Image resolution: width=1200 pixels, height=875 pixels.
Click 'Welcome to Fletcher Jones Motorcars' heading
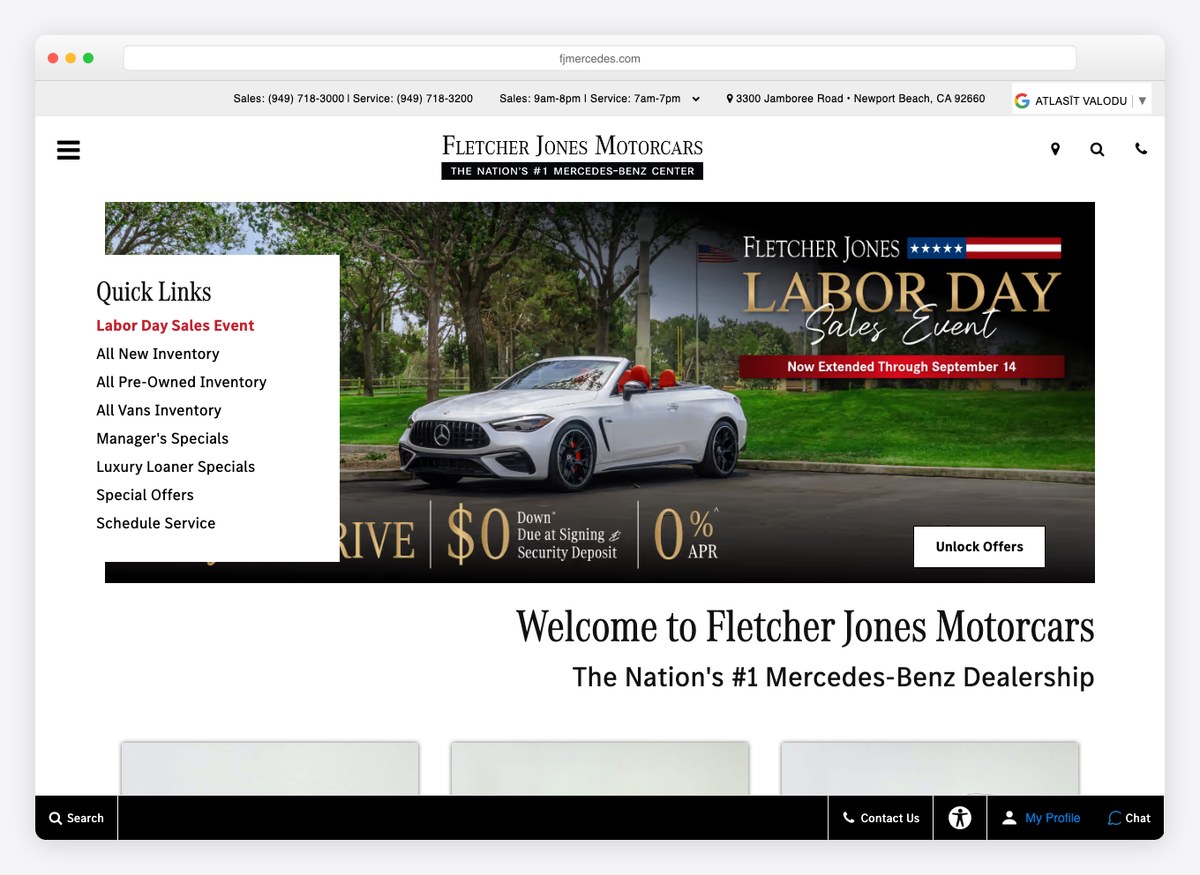[x=805, y=627]
